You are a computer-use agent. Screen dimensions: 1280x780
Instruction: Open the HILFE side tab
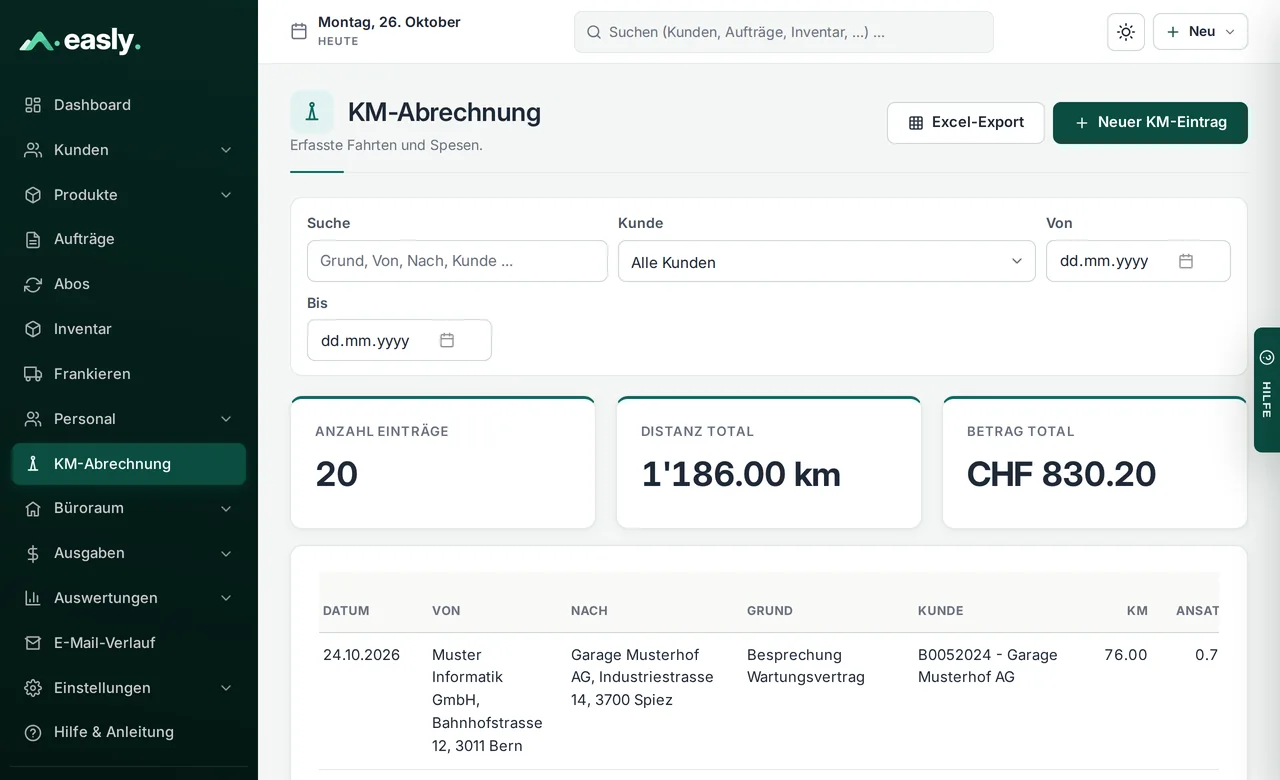pos(1267,390)
